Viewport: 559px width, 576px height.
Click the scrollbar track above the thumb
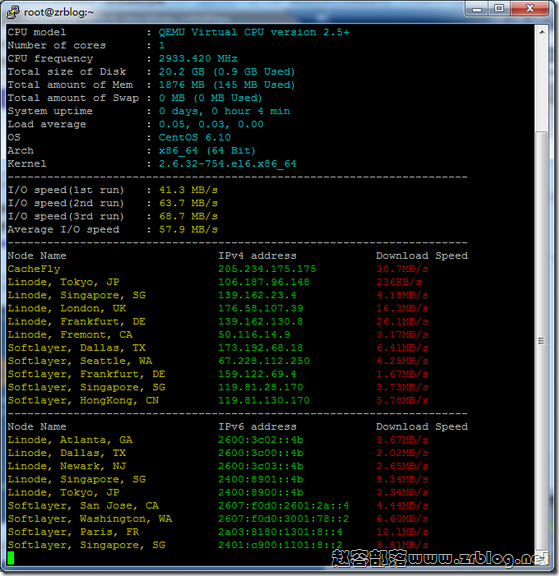coord(542,84)
